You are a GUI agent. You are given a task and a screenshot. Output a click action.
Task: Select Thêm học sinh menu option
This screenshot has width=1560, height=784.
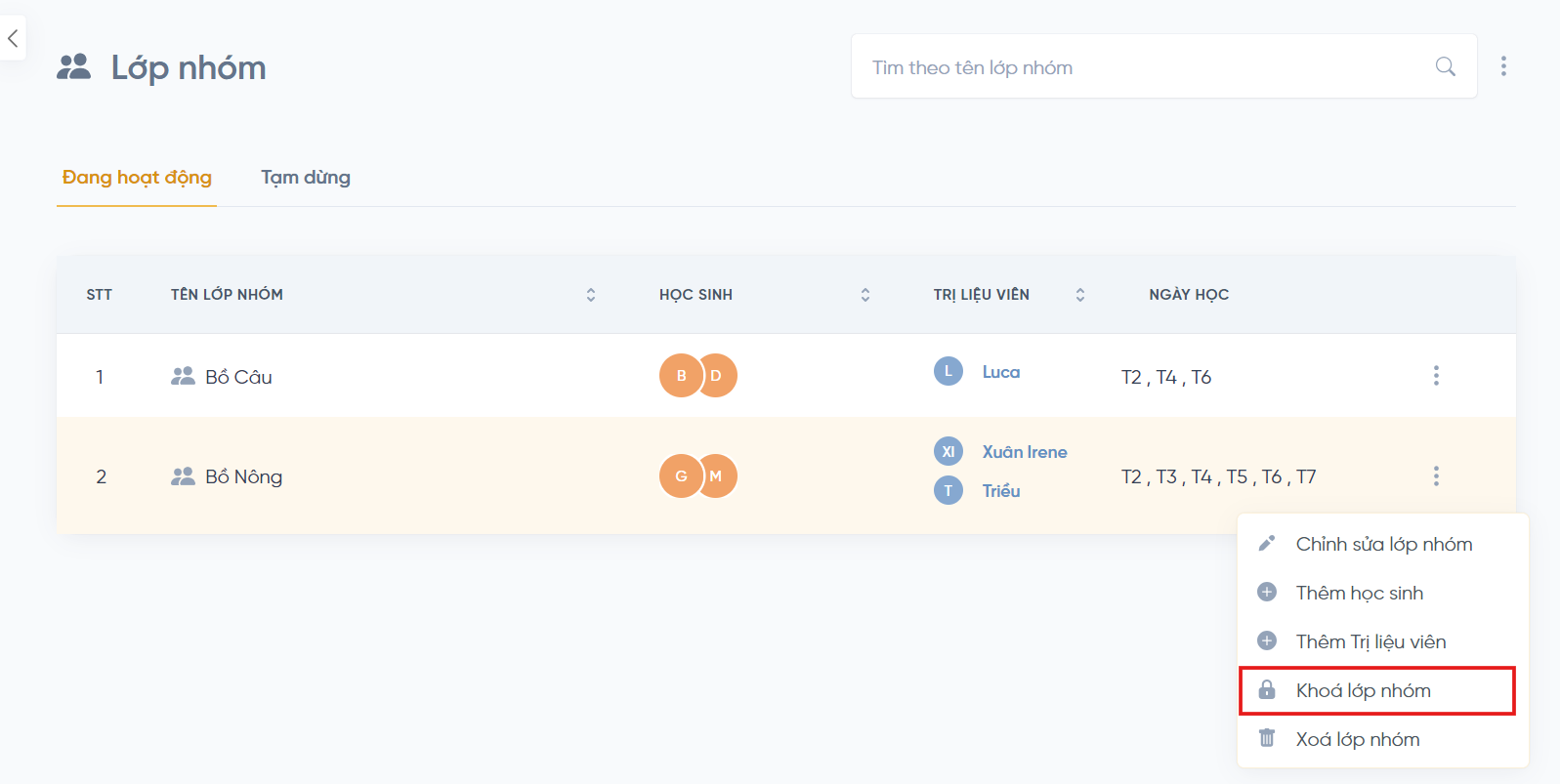click(x=1359, y=594)
